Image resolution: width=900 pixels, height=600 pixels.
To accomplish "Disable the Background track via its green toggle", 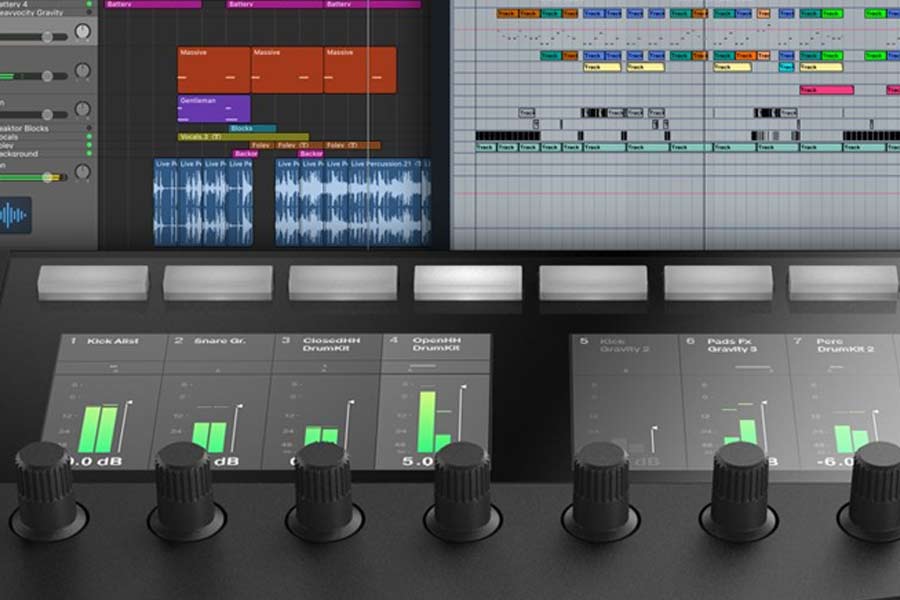I will click(x=89, y=152).
